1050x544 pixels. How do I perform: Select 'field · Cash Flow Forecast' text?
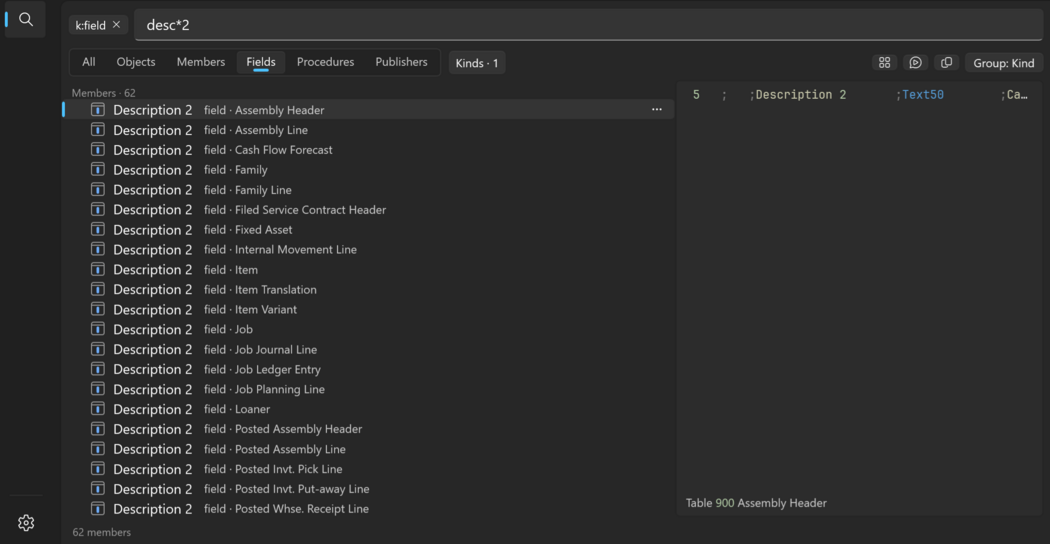(x=268, y=150)
